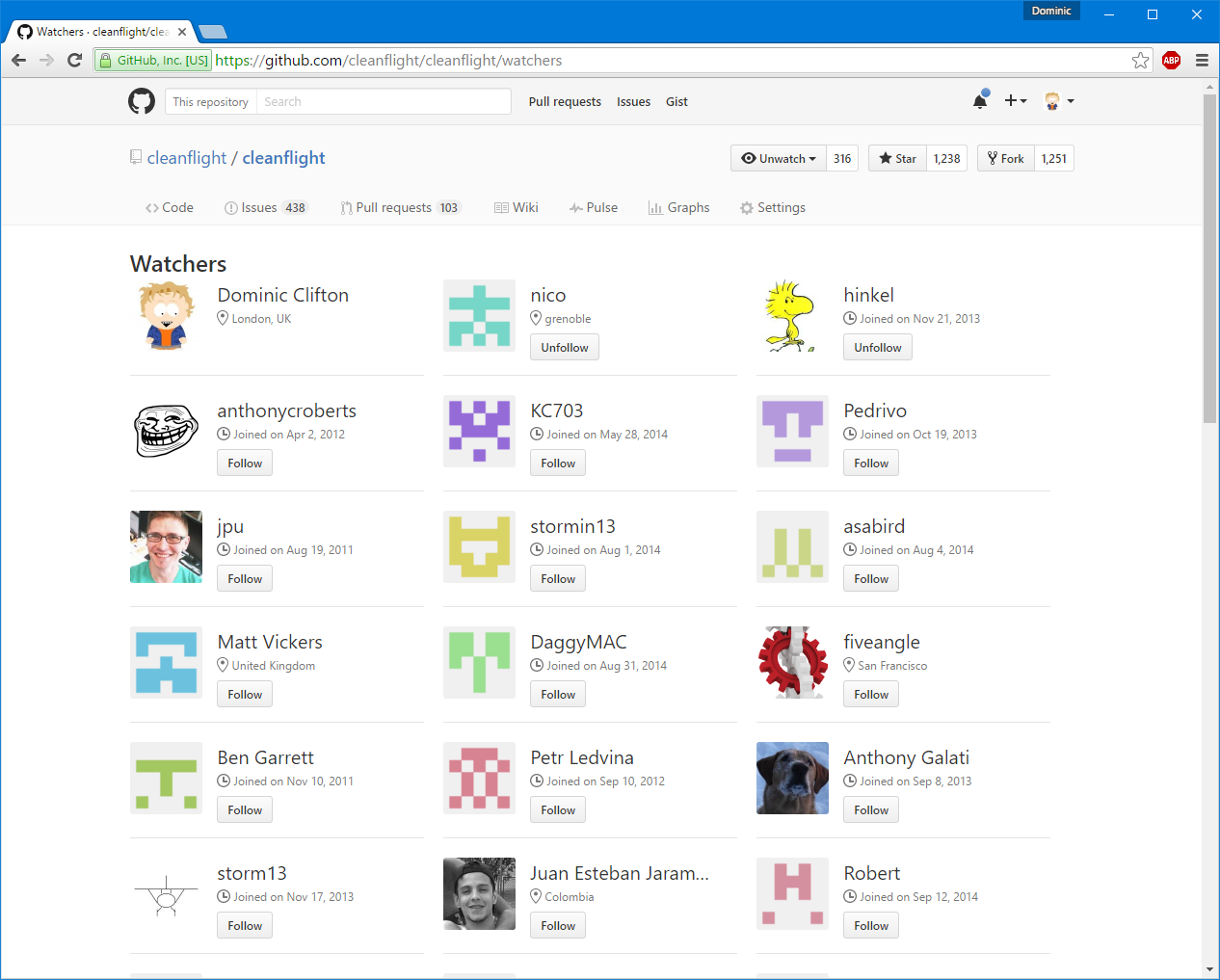Screen dimensions: 1220x980
Task: Open the bold cleanflight repository link
Action: (283, 158)
